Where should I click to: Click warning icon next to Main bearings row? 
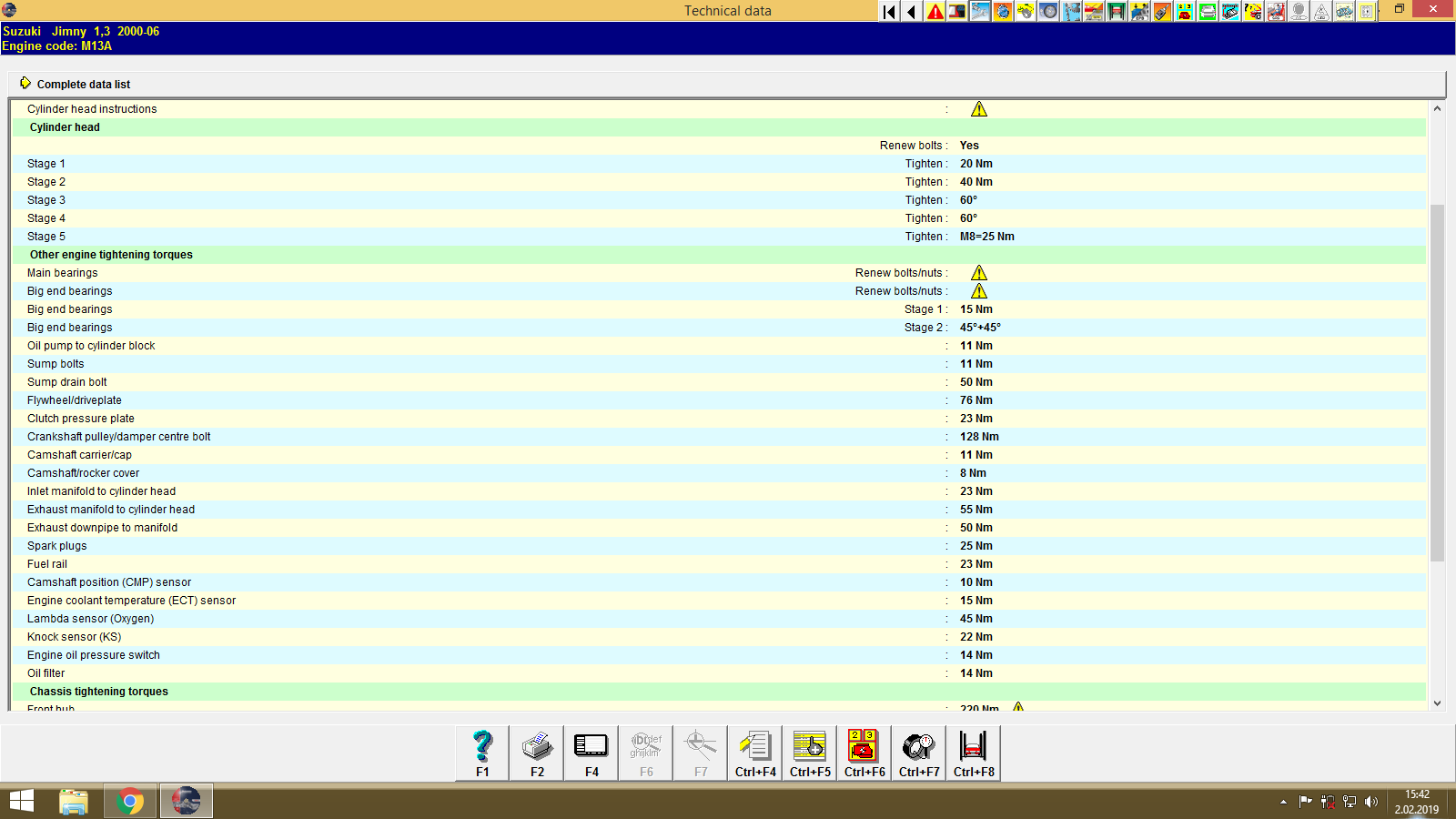(x=979, y=272)
